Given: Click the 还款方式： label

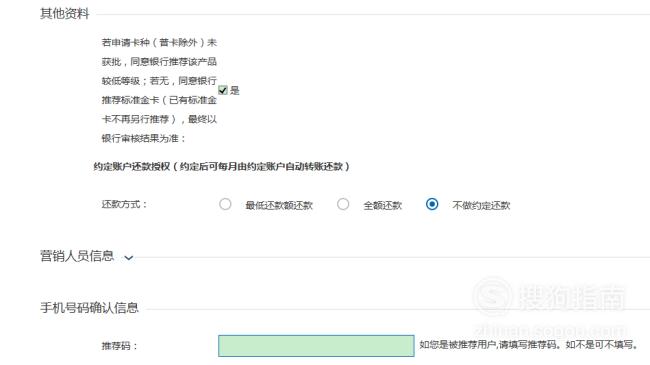Looking at the screenshot, I should [x=124, y=204].
